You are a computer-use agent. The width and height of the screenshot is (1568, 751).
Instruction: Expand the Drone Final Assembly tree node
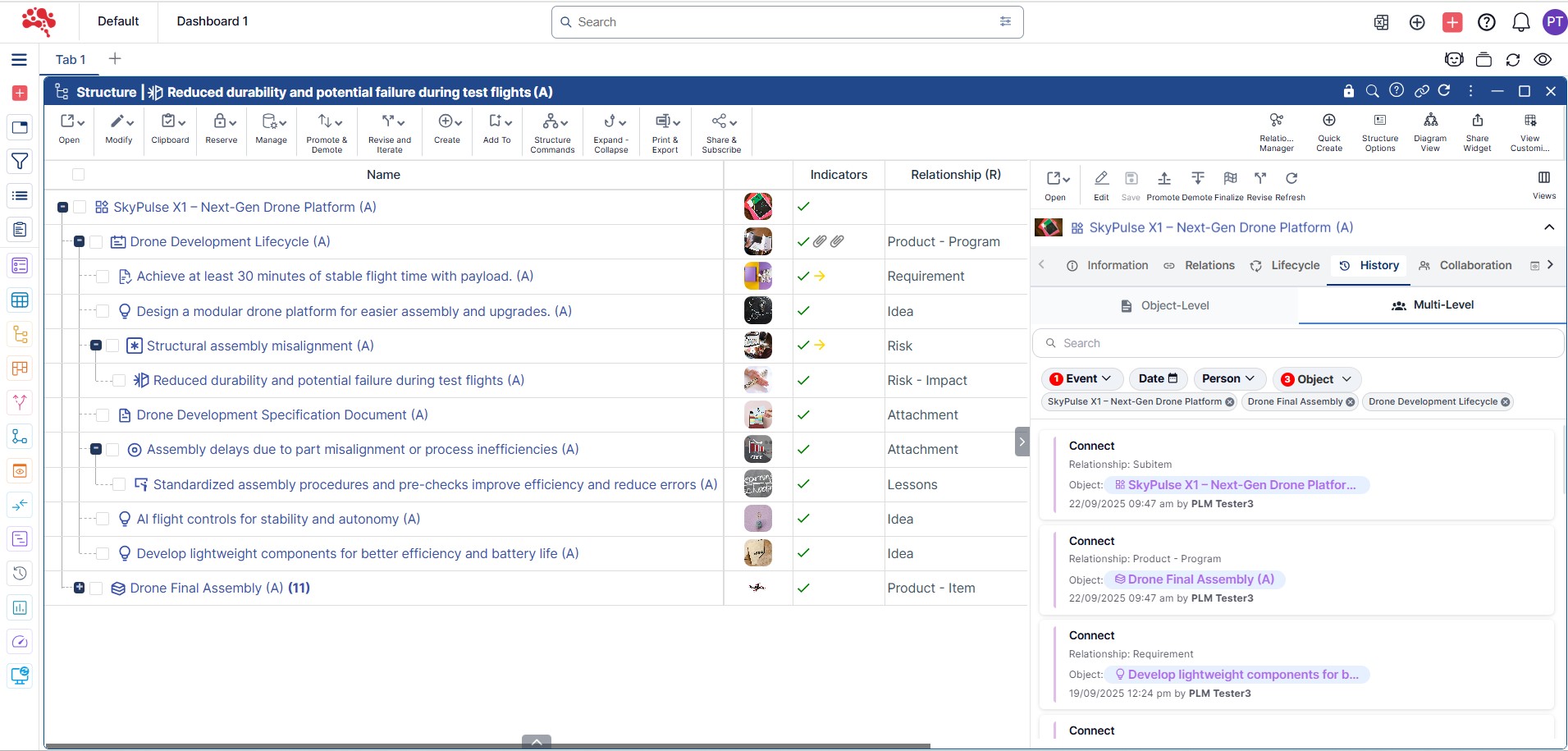[x=79, y=588]
